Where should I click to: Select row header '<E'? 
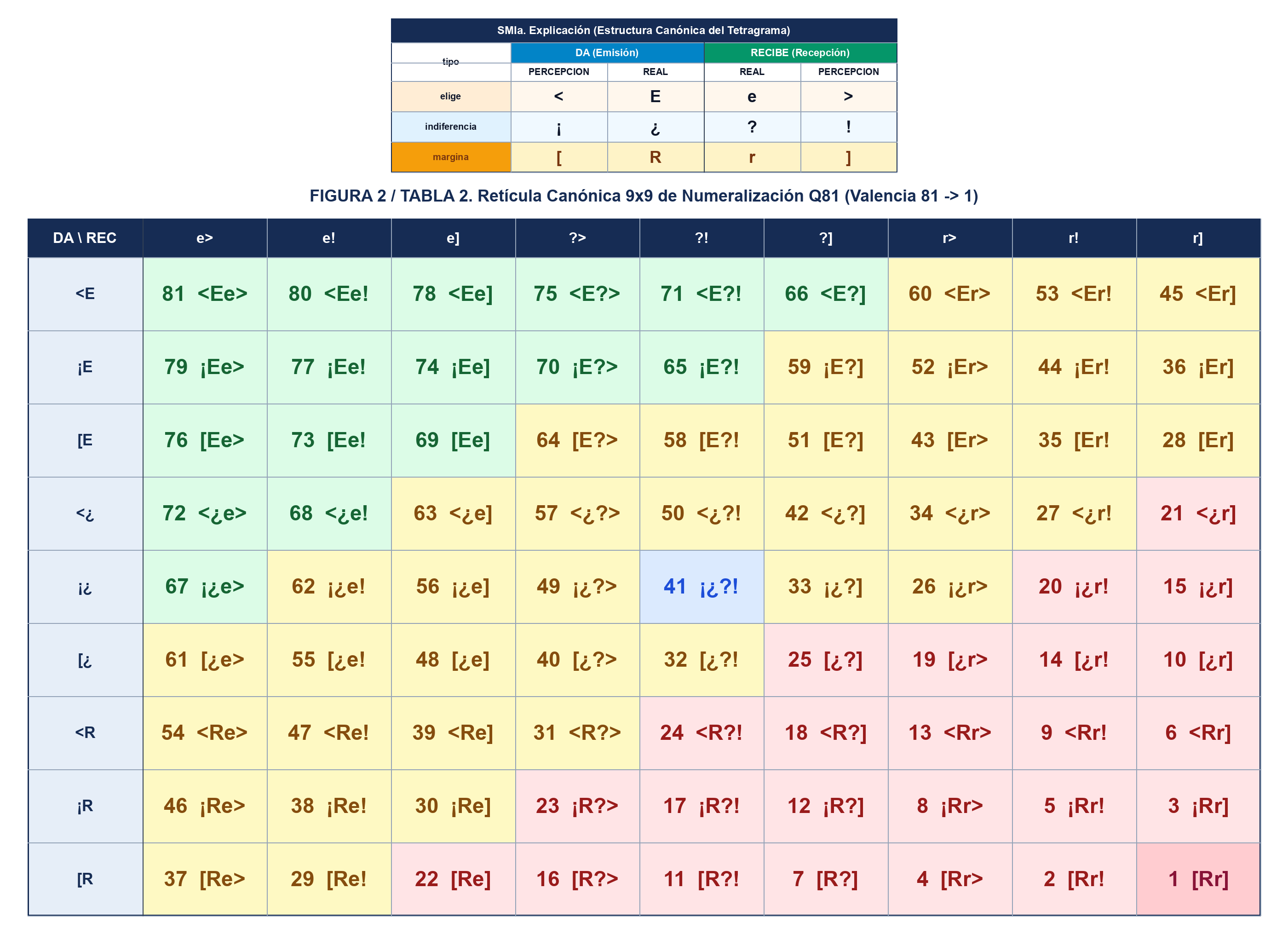(85, 294)
